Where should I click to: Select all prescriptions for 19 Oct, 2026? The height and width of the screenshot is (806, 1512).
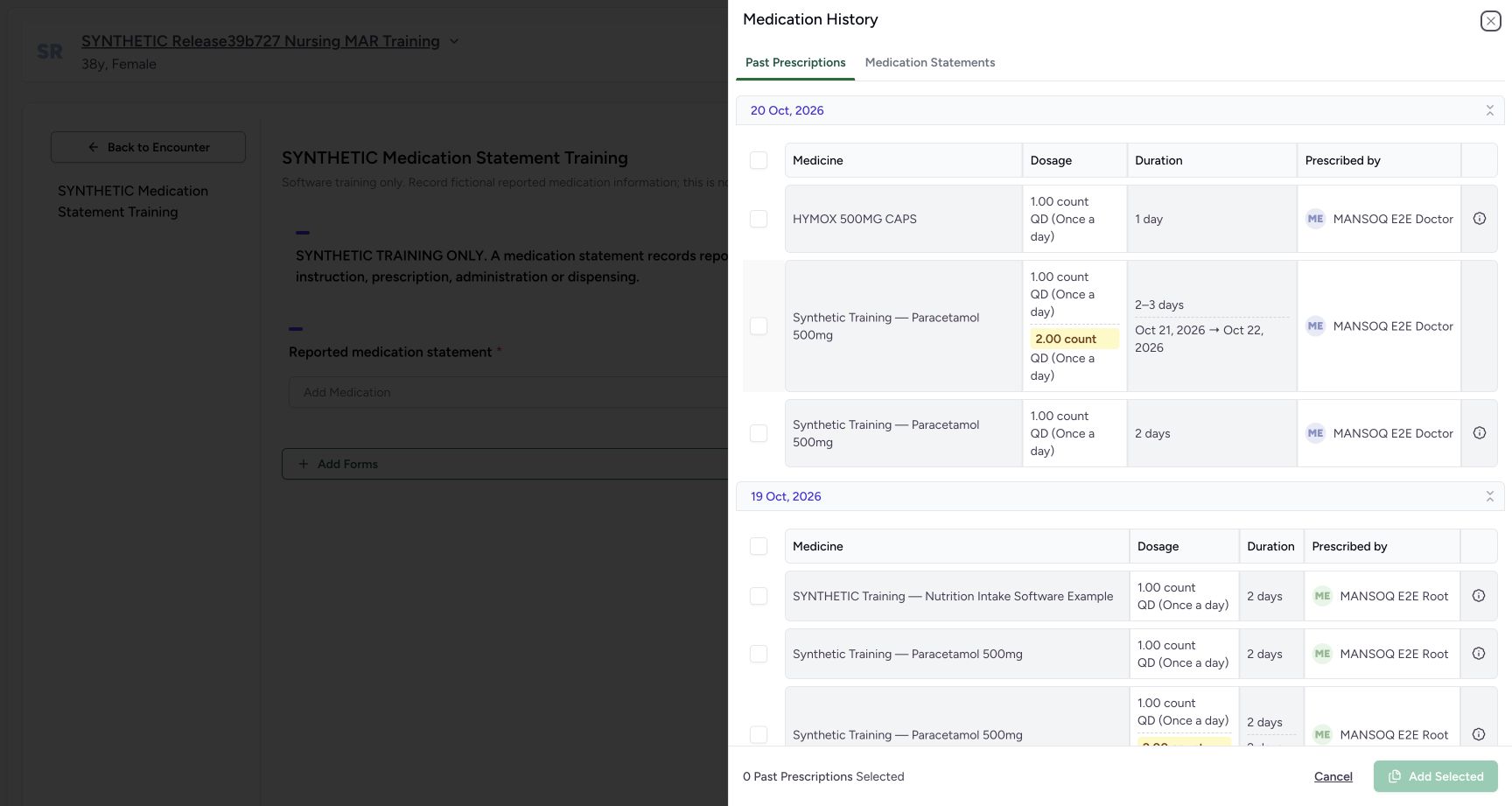[x=759, y=546]
